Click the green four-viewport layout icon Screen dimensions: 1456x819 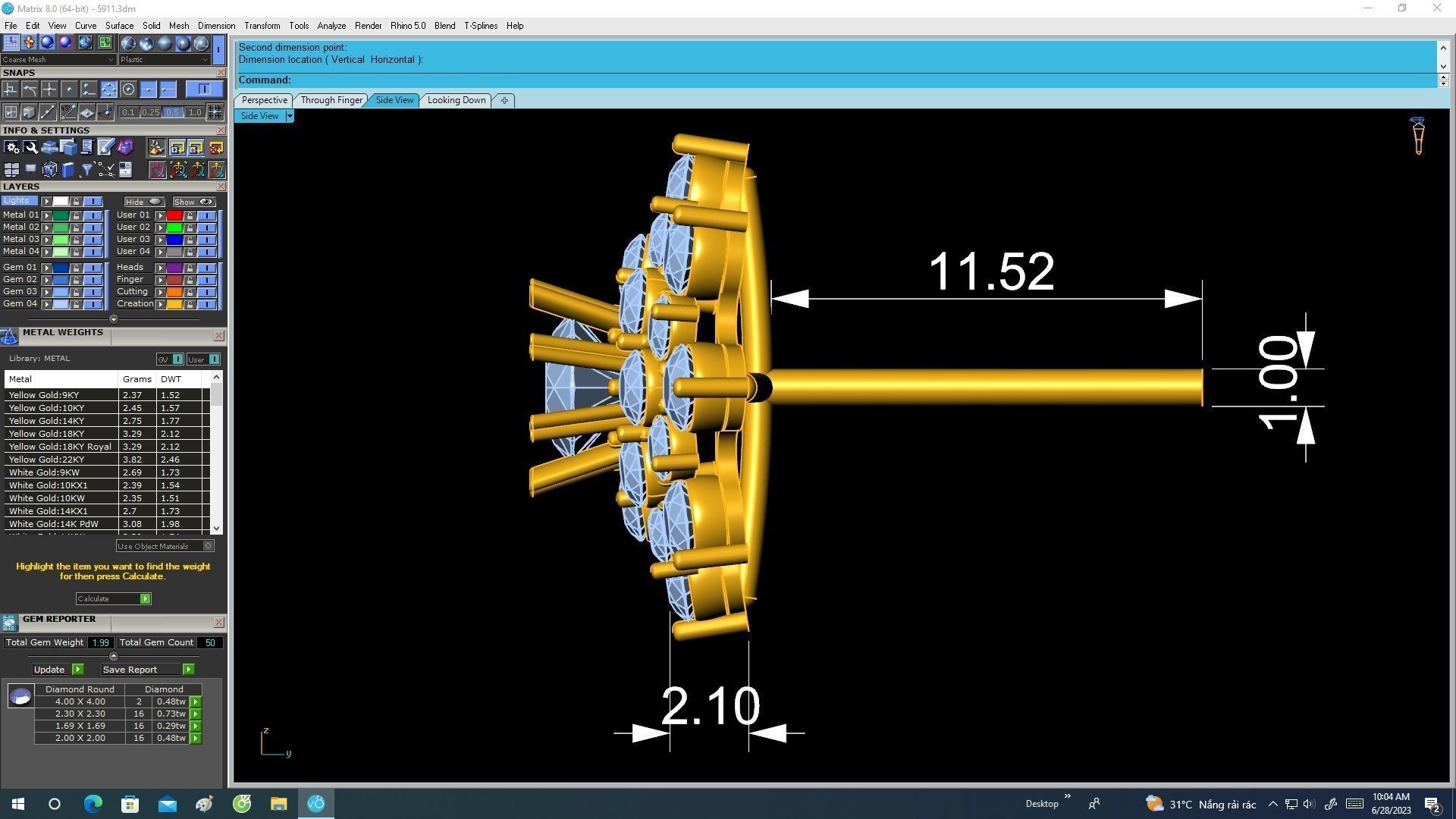[x=105, y=42]
